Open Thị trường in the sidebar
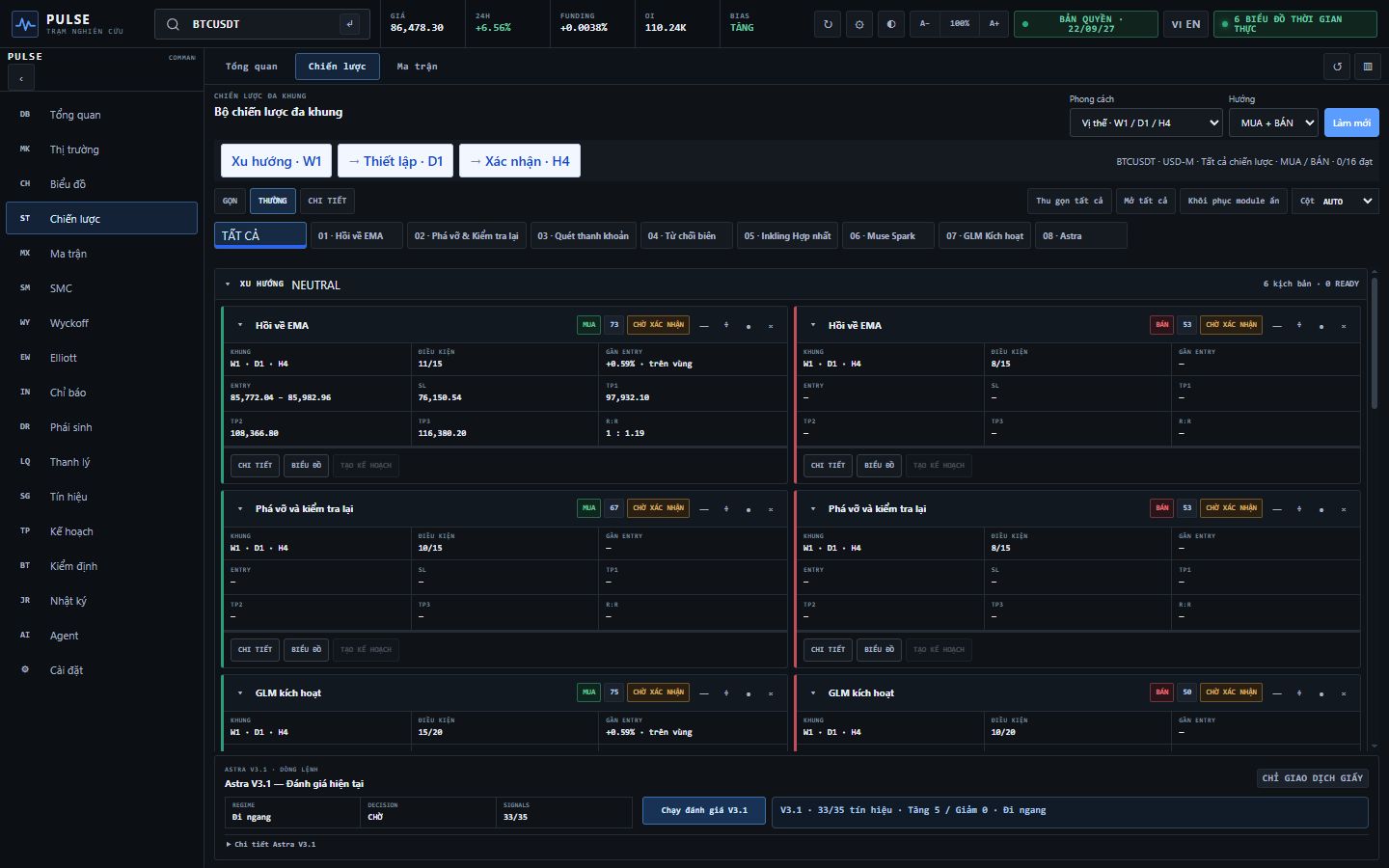This screenshot has width=1389, height=868. [x=101, y=149]
